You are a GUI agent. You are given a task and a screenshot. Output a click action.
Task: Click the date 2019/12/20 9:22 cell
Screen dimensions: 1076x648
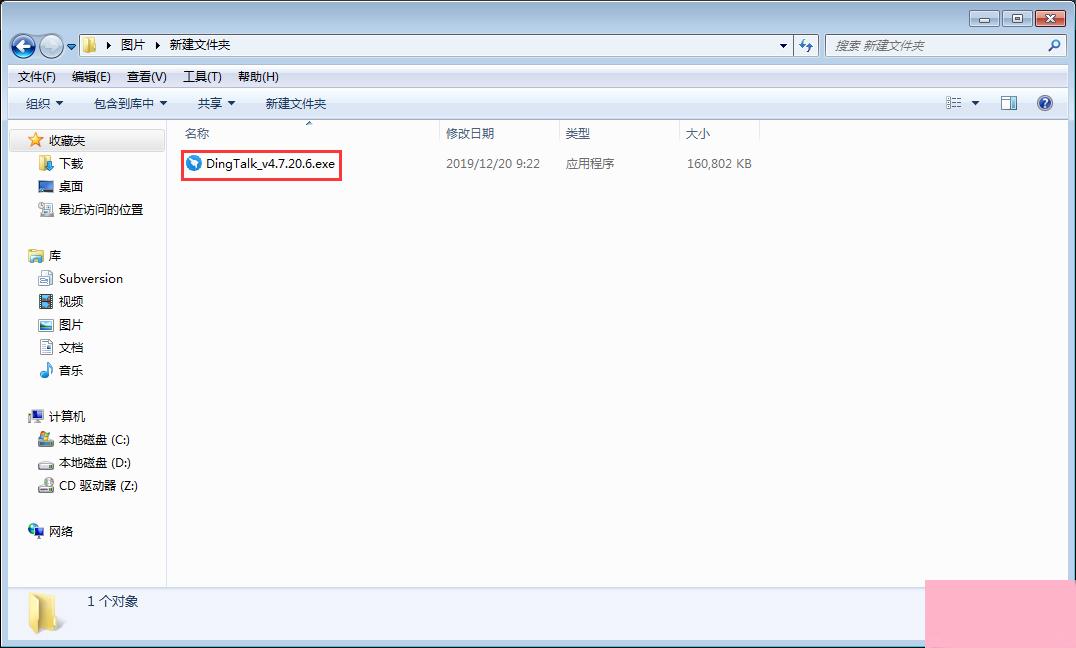493,163
